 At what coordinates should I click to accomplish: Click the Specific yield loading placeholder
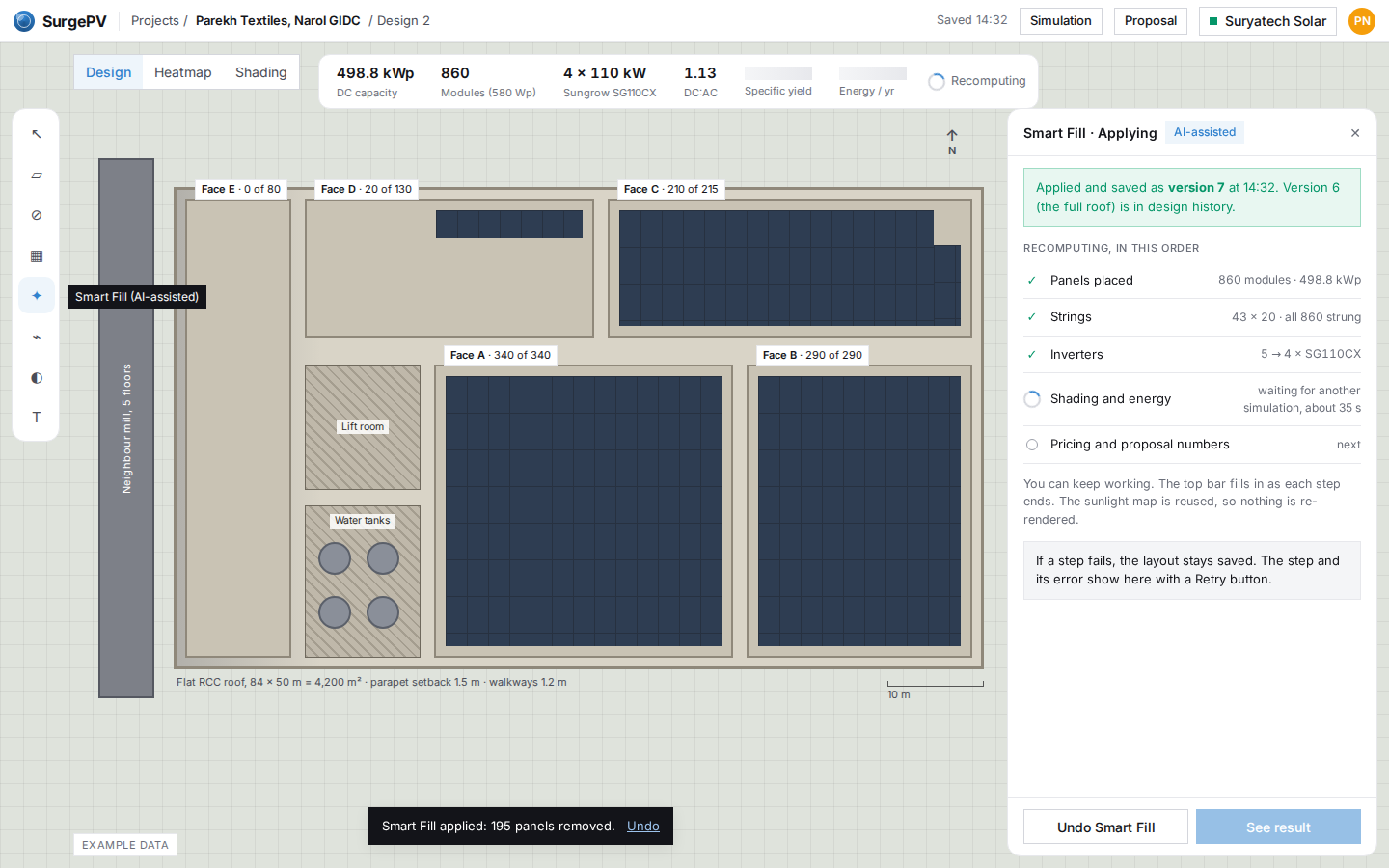[x=778, y=73]
